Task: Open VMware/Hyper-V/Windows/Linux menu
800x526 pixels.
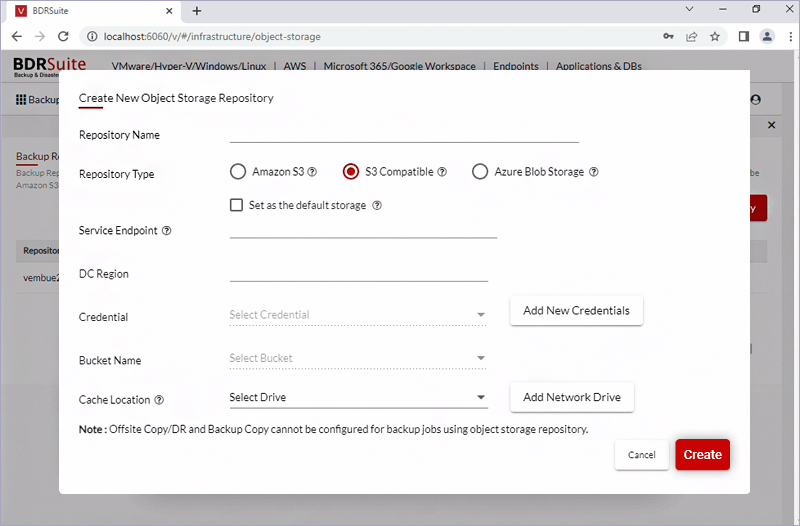Action: 189,66
